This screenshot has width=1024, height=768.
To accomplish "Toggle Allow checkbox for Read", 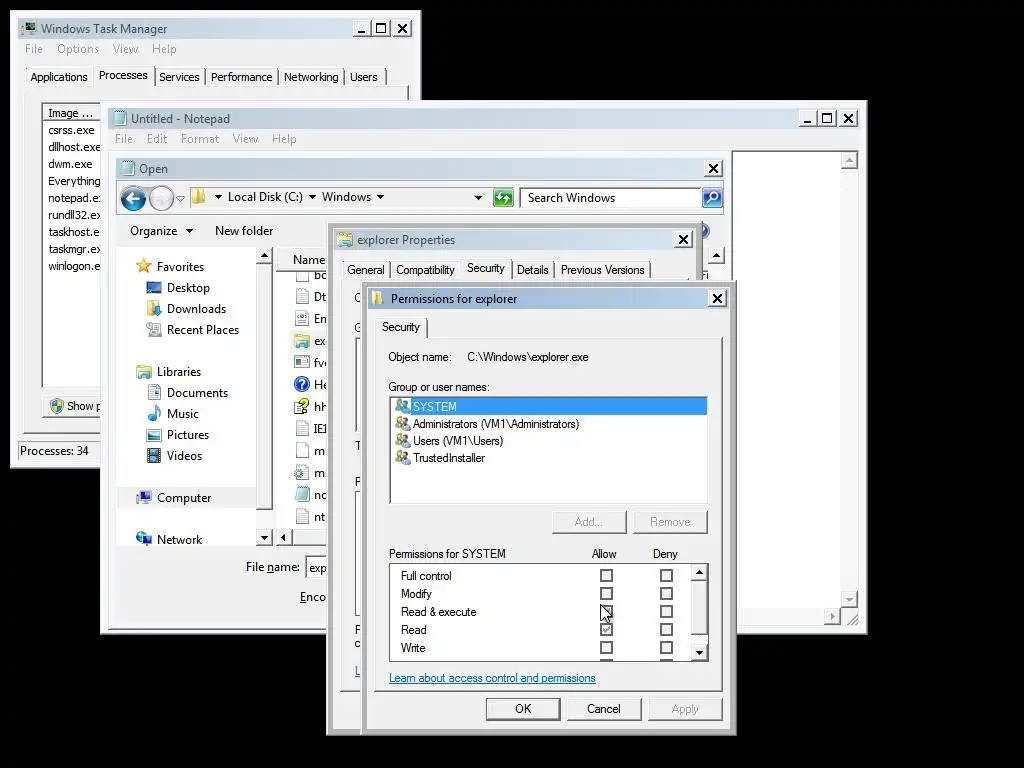I will [x=607, y=630].
